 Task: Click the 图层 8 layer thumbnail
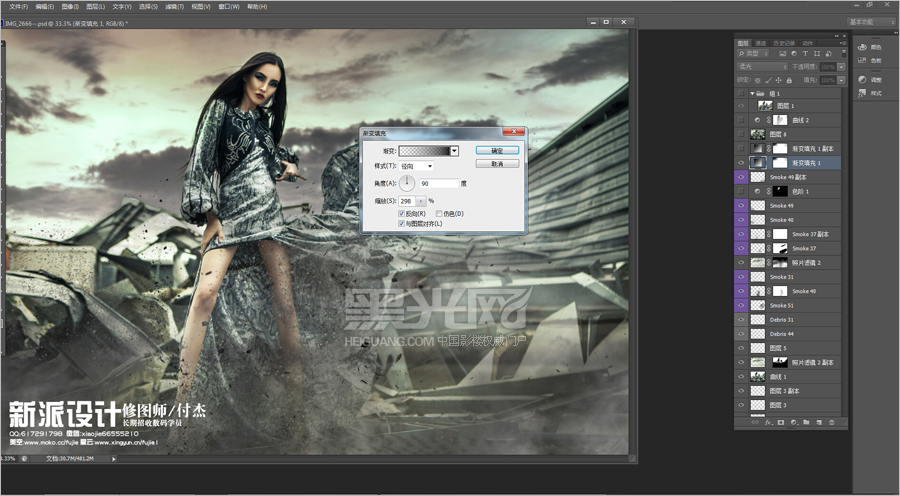point(758,134)
